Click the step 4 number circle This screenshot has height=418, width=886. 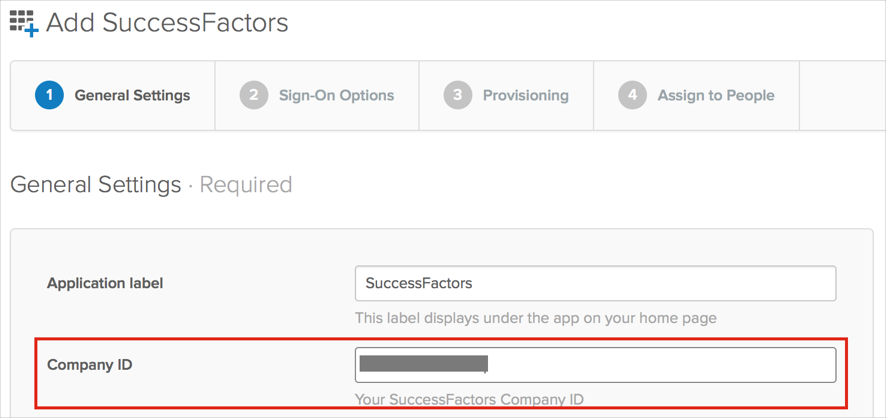632,96
